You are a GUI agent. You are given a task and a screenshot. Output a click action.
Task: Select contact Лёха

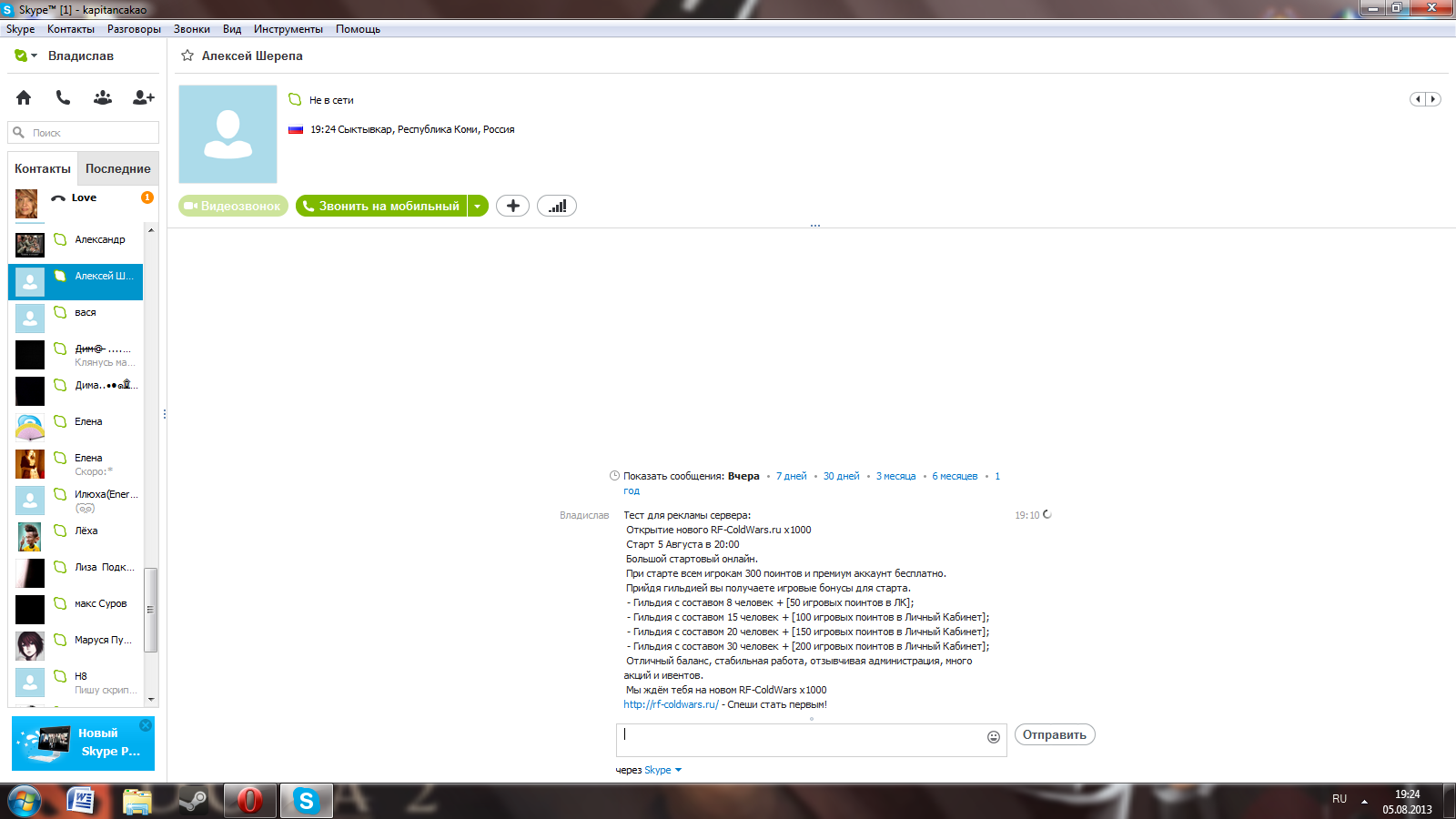pos(76,536)
